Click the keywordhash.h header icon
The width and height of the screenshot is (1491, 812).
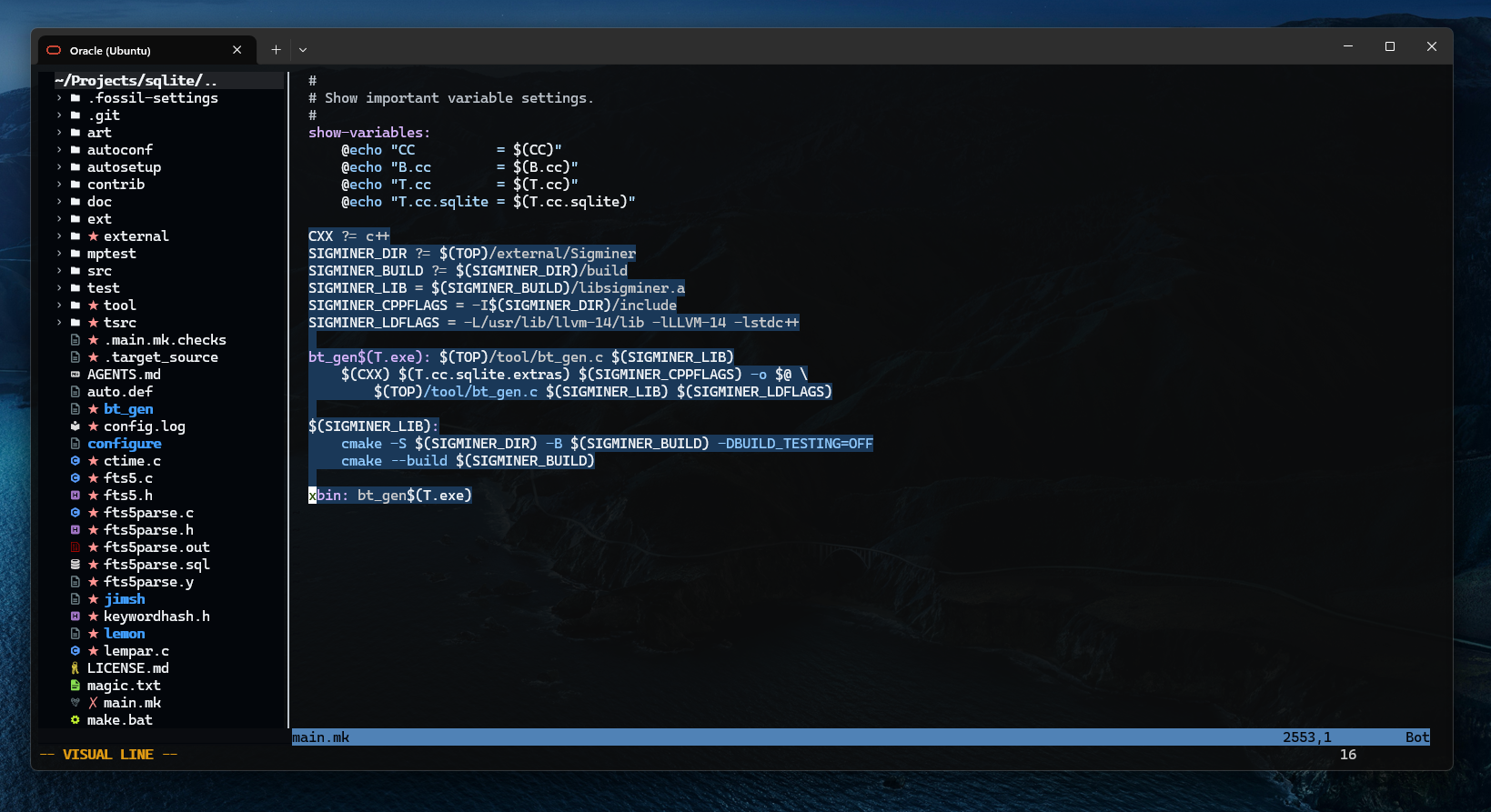click(x=76, y=617)
